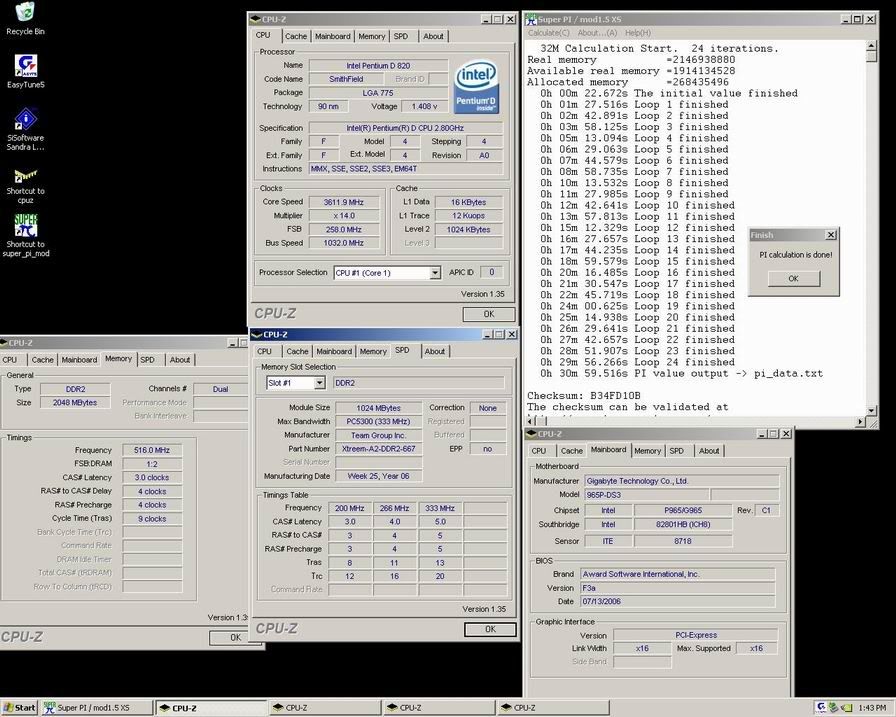Activate the second CPU-Z taskbar button
896x717 pixels.
[325, 707]
